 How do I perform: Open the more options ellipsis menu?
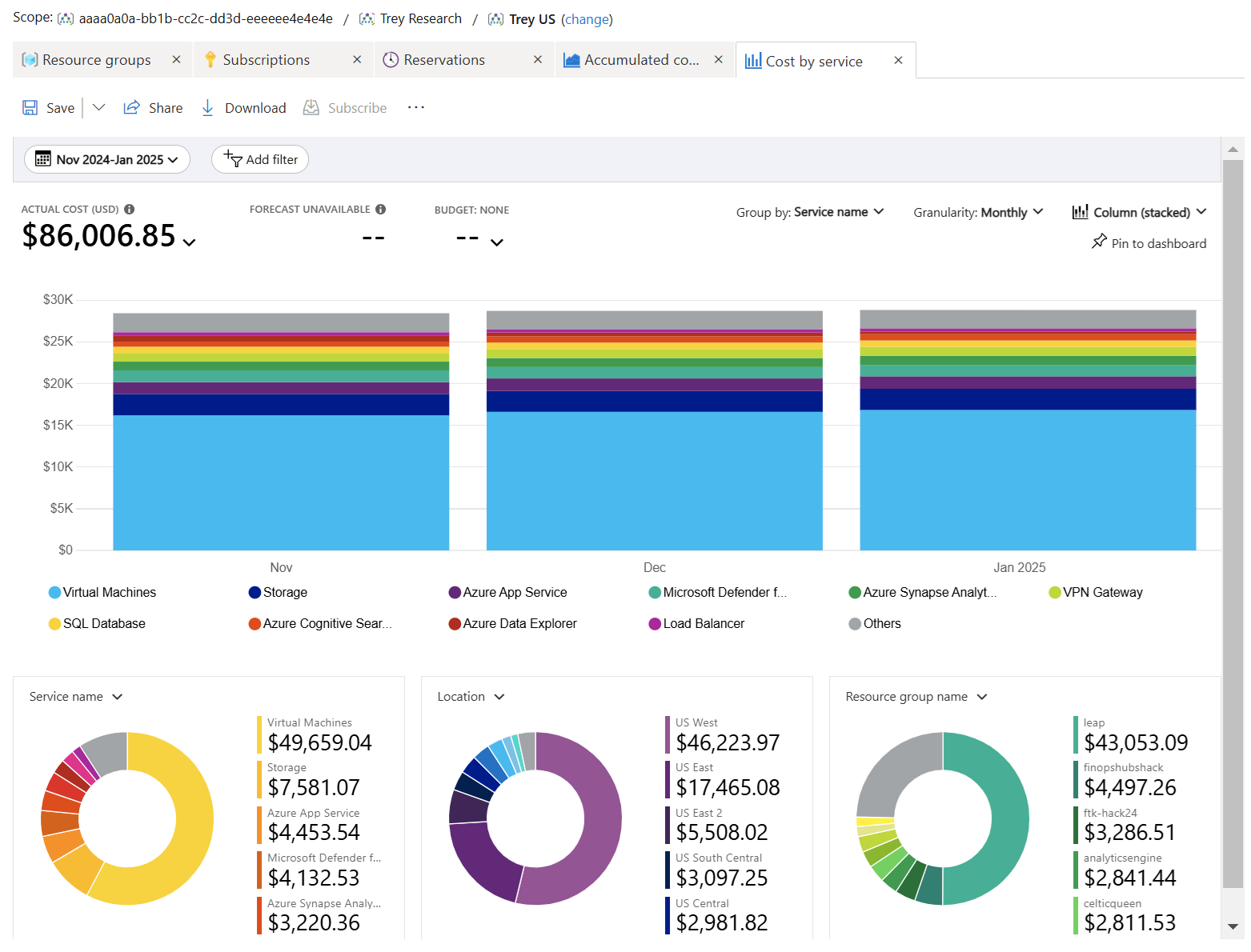click(415, 108)
